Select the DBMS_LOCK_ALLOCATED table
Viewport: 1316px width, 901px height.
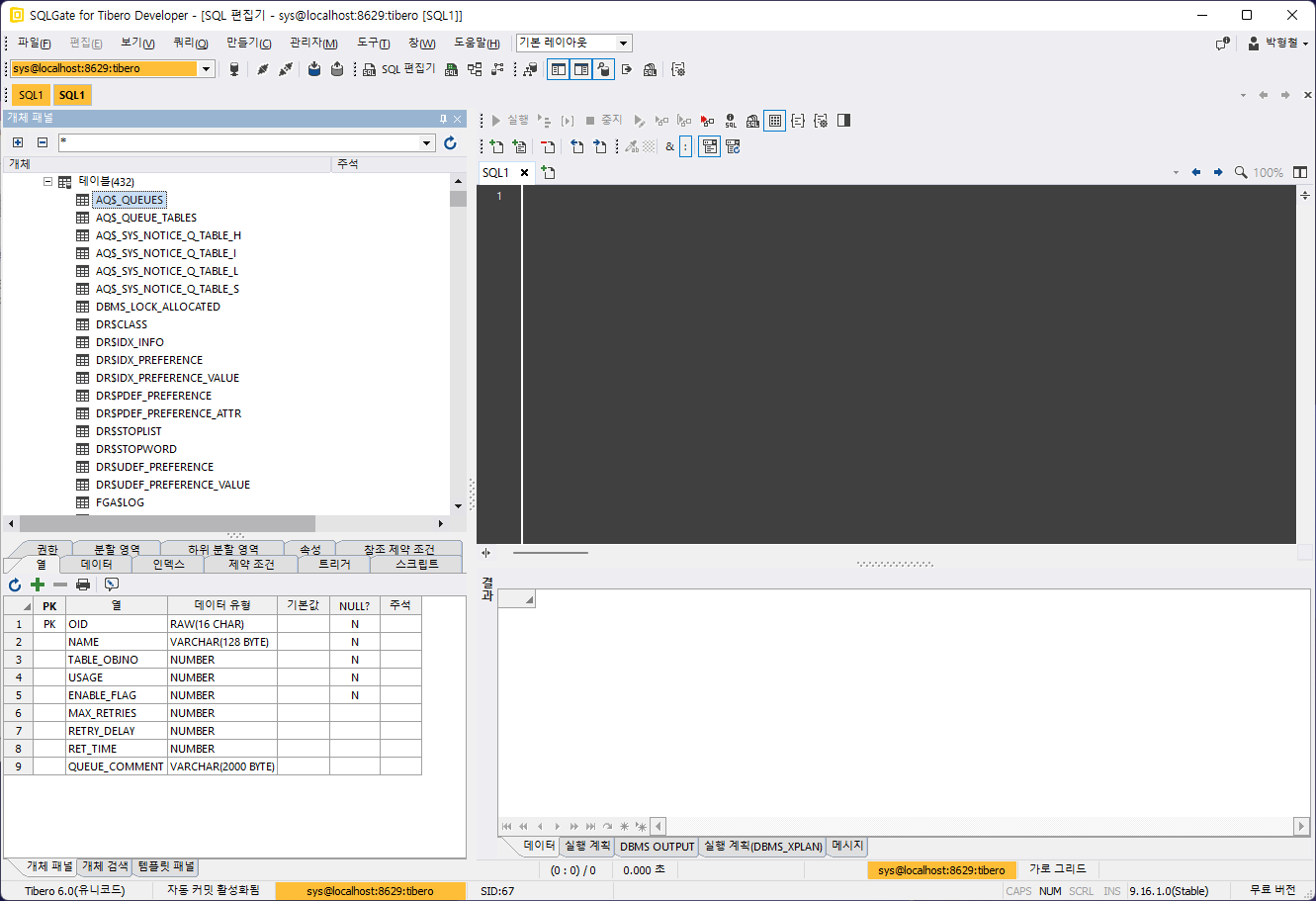point(158,307)
